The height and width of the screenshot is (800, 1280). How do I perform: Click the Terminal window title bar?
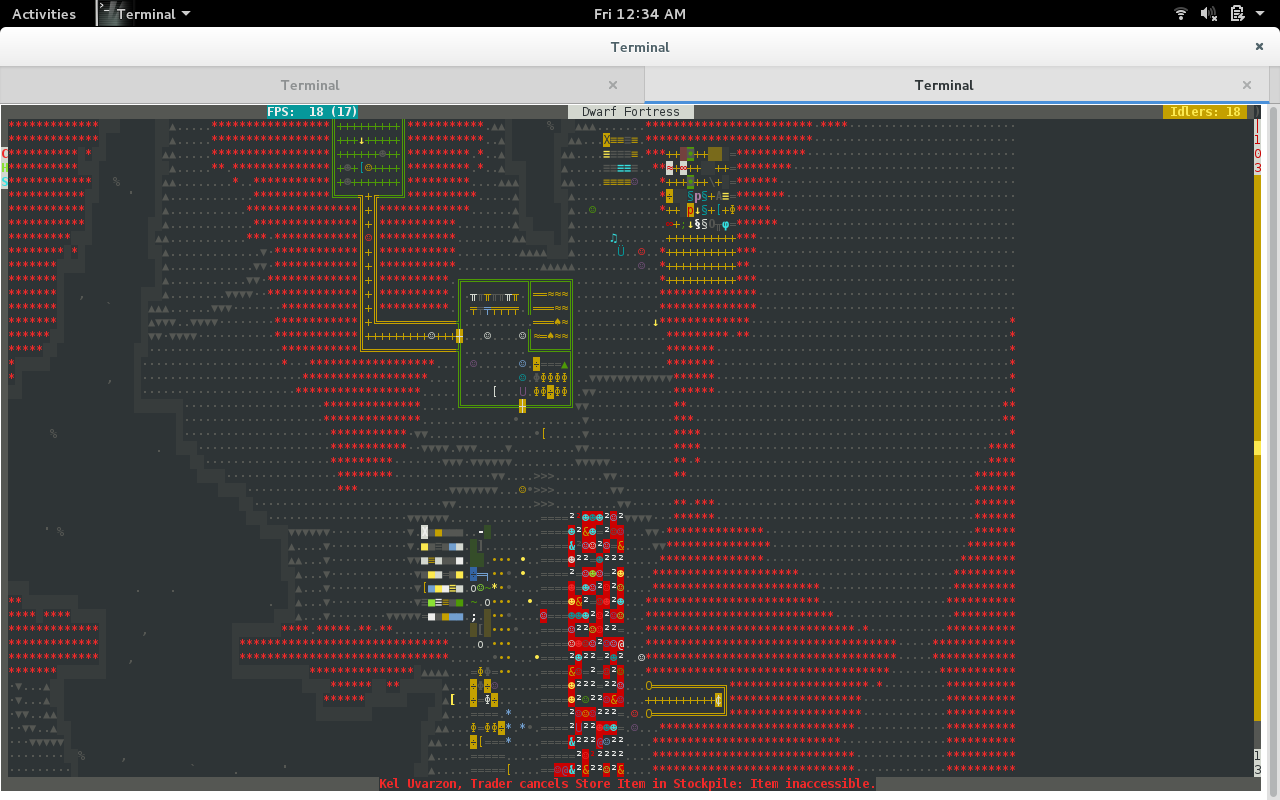[640, 47]
